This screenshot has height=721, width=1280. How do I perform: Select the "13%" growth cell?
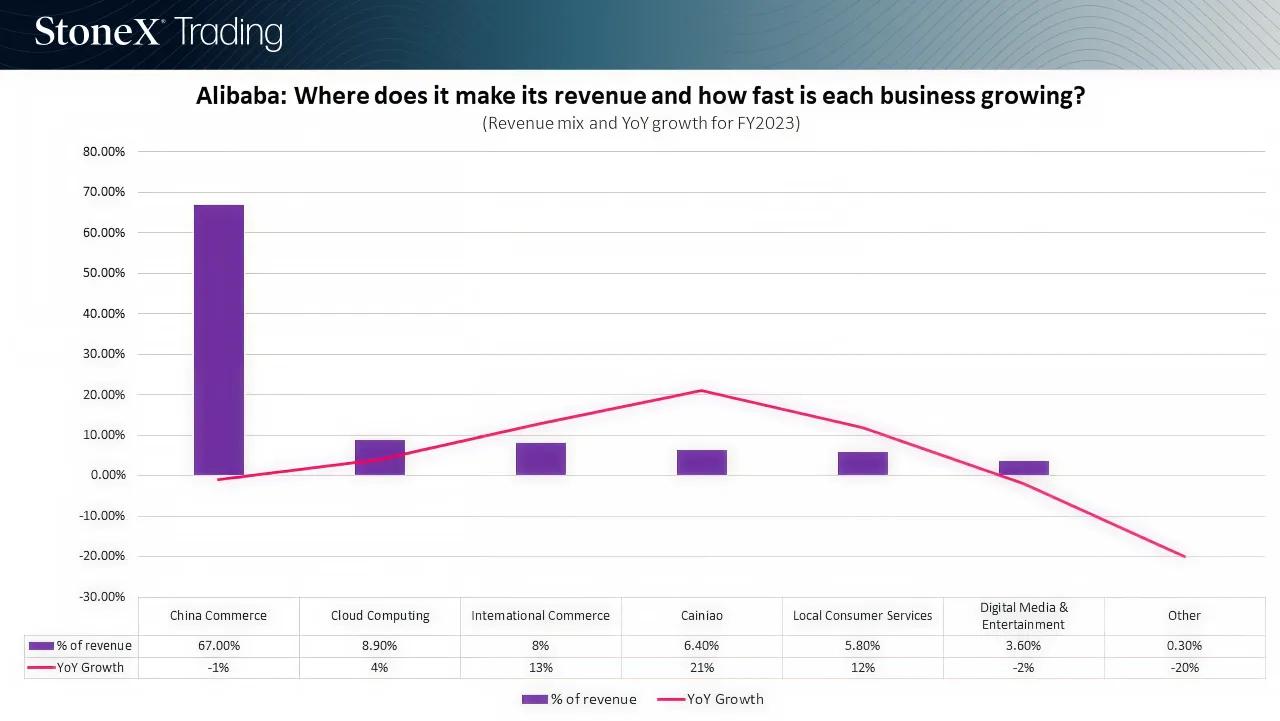point(541,668)
